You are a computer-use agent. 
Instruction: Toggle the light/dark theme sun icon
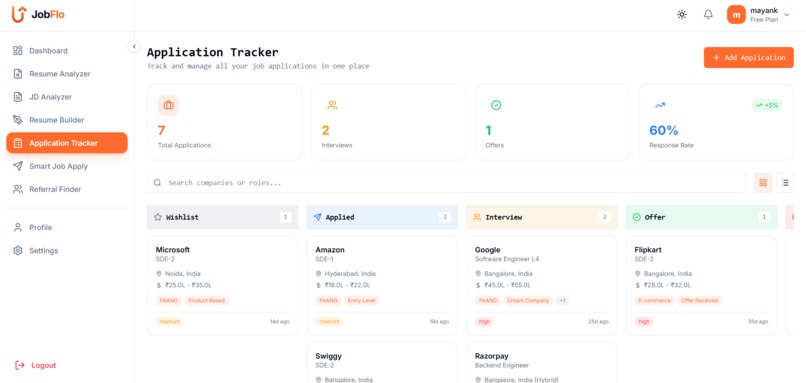[682, 15]
